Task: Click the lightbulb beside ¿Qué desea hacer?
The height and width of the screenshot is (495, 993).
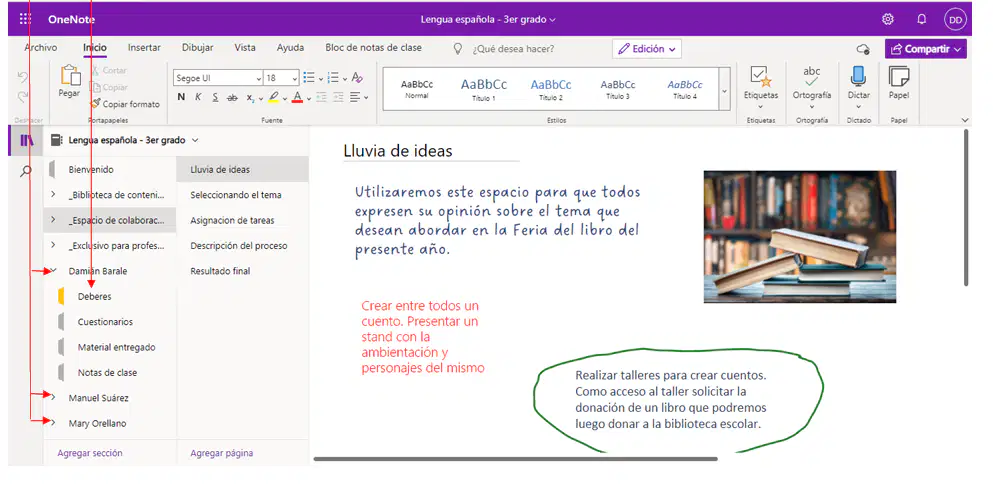Action: 458,49
